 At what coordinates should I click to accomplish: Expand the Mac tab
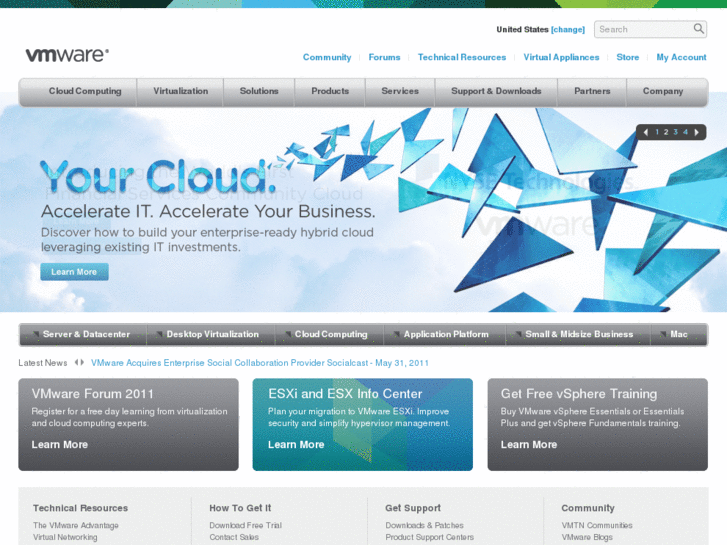click(678, 334)
